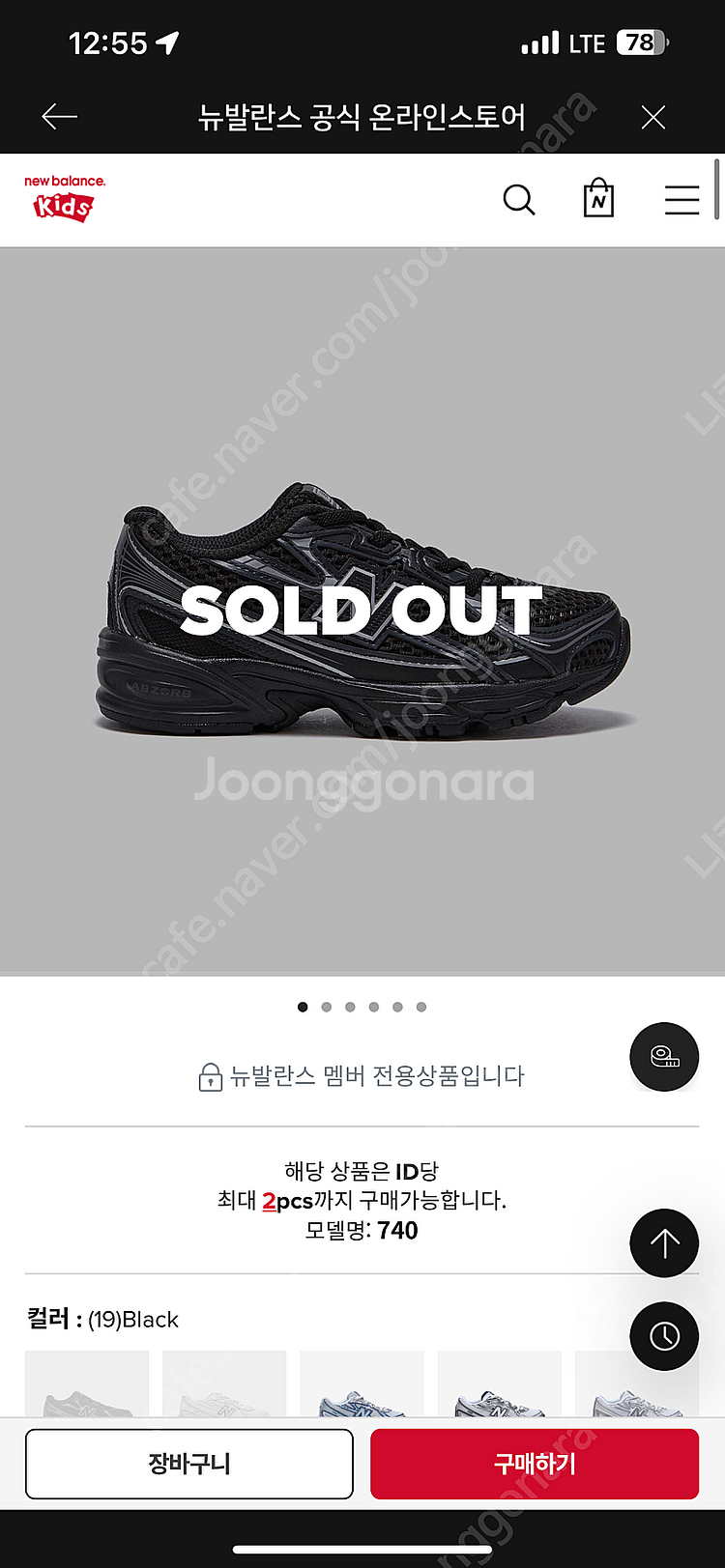Click the red 구매하기 button
This screenshot has width=725, height=1568.
pos(535,1464)
